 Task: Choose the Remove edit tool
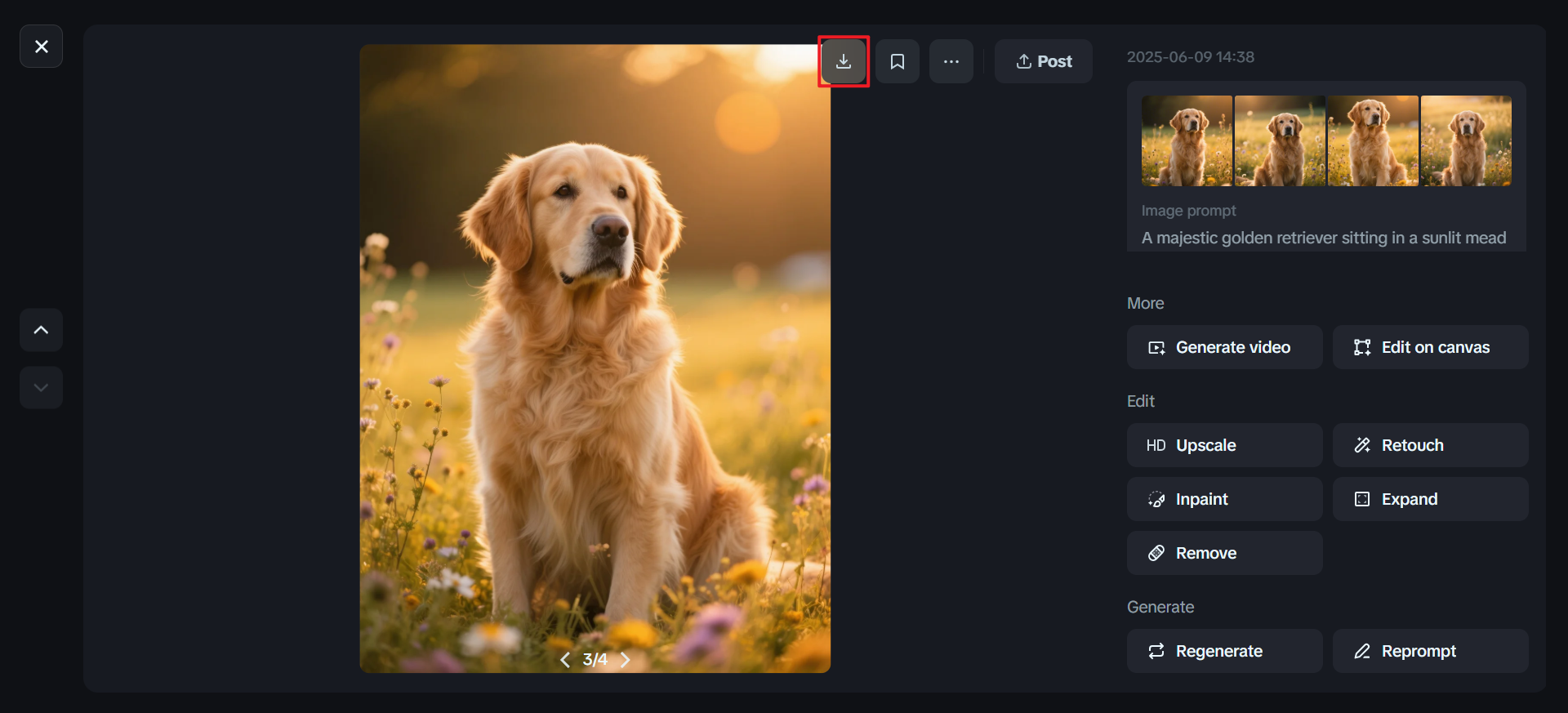pos(1225,553)
